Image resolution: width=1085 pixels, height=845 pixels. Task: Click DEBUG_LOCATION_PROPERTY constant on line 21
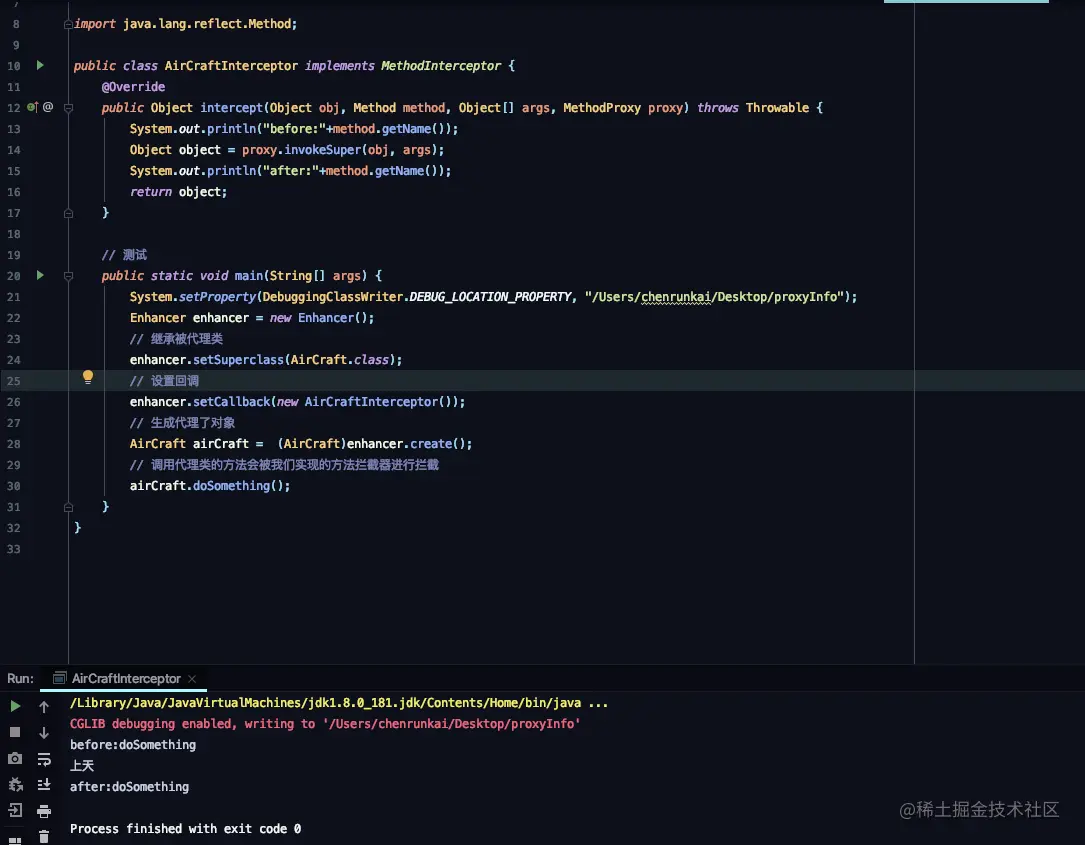pos(490,297)
